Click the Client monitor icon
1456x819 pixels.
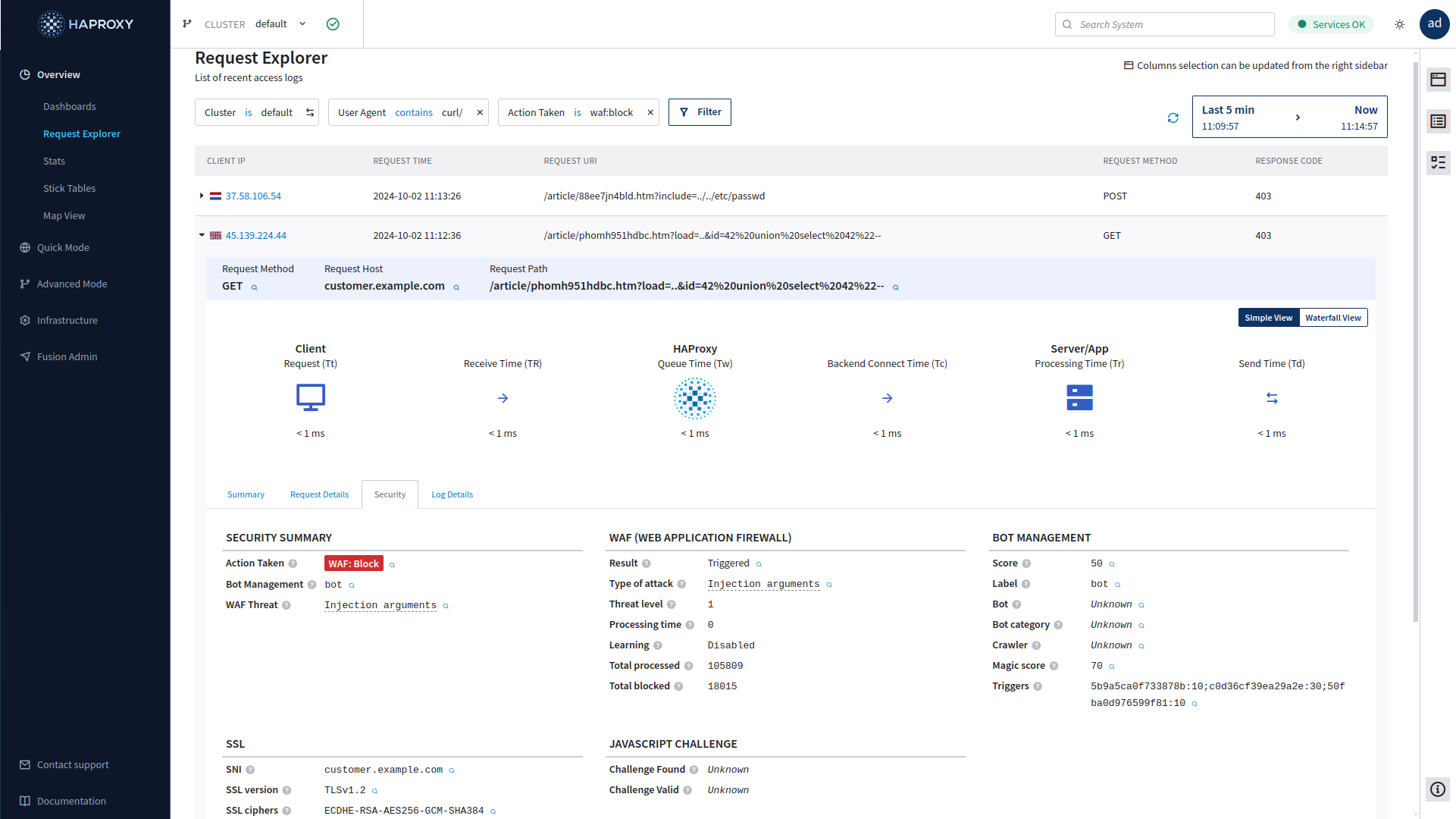[311, 398]
